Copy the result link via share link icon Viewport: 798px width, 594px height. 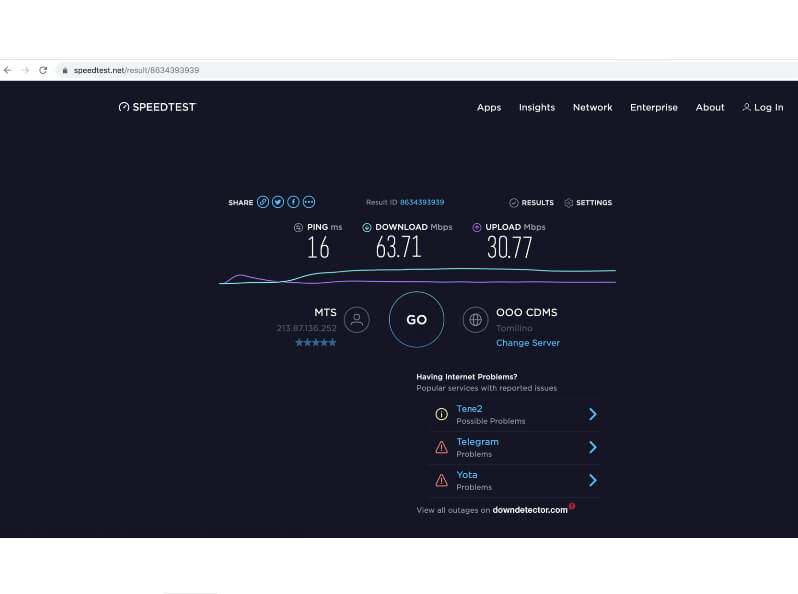pos(263,202)
